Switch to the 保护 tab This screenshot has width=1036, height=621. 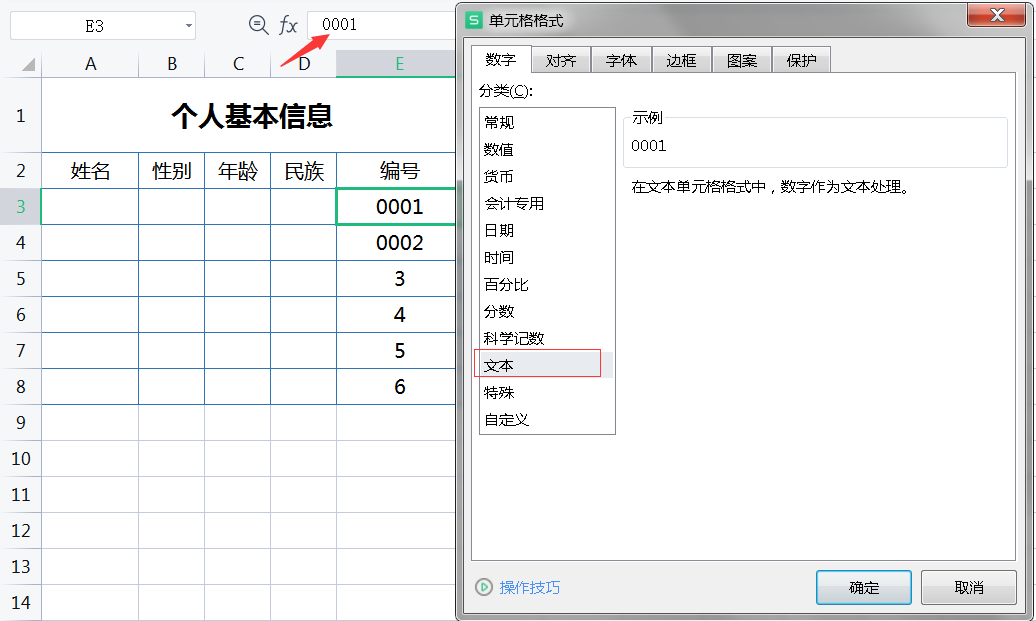(x=801, y=61)
